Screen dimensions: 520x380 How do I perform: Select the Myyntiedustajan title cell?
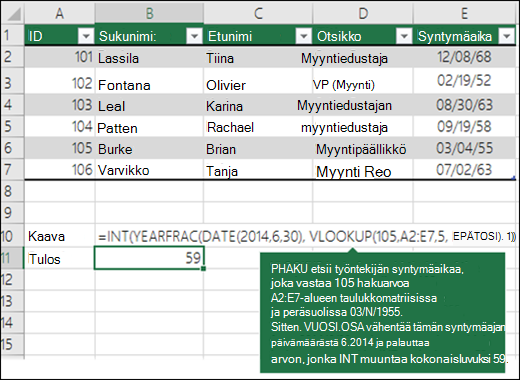363,105
